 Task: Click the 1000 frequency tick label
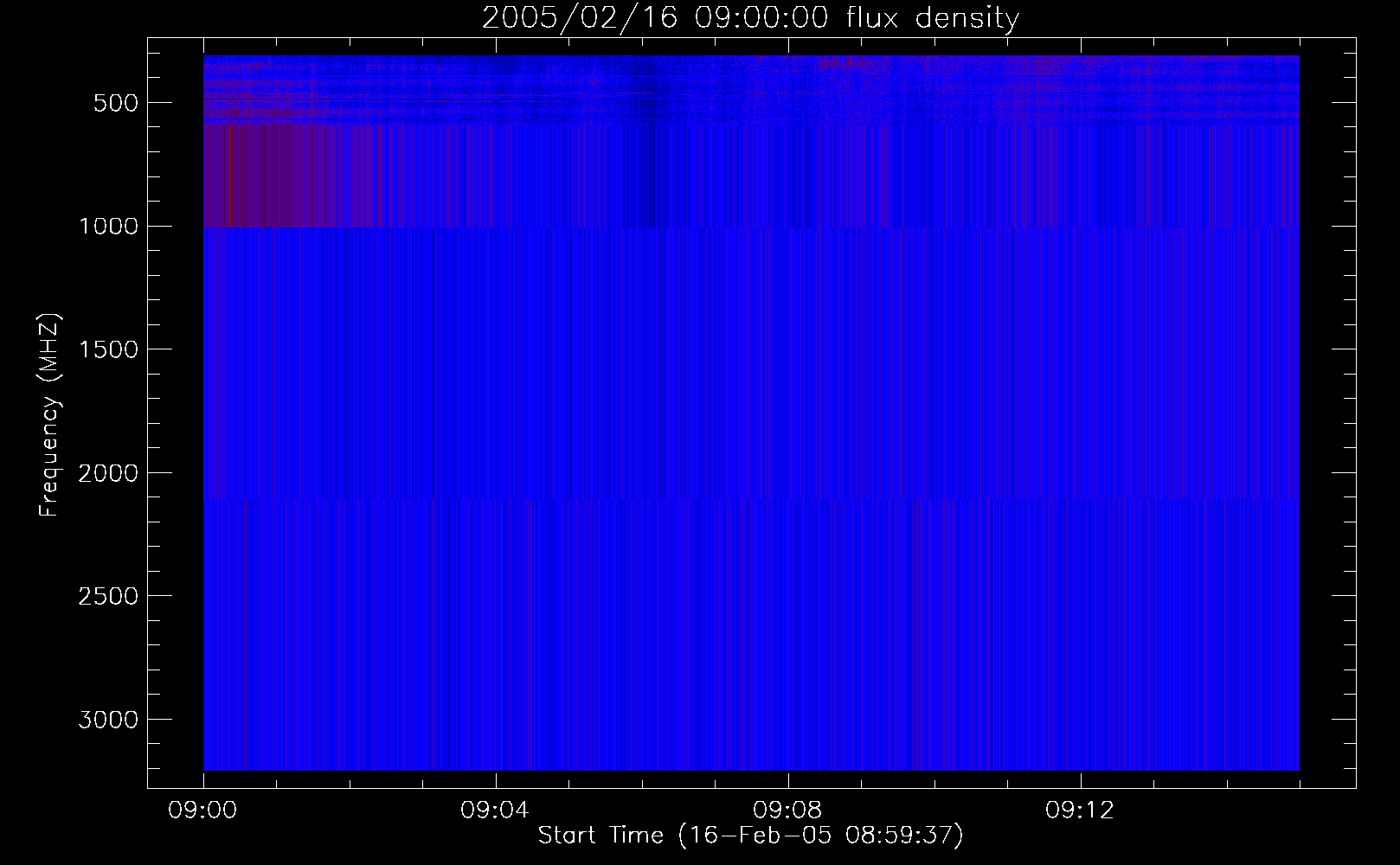click(108, 227)
